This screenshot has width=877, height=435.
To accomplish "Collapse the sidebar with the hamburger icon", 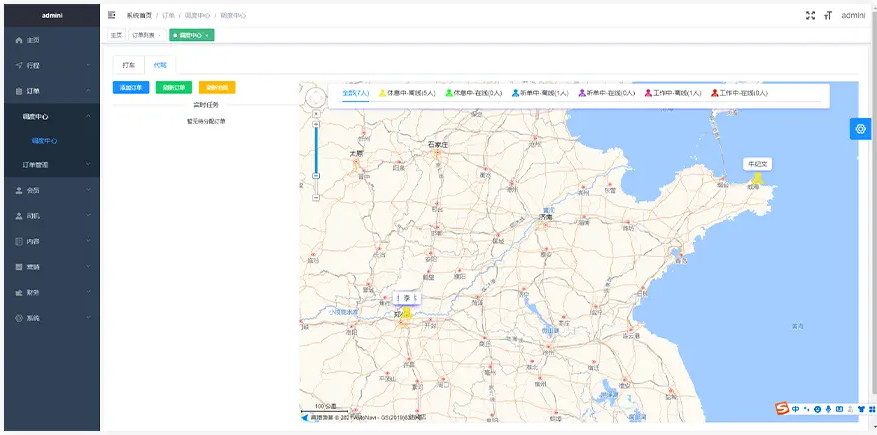I will (111, 15).
